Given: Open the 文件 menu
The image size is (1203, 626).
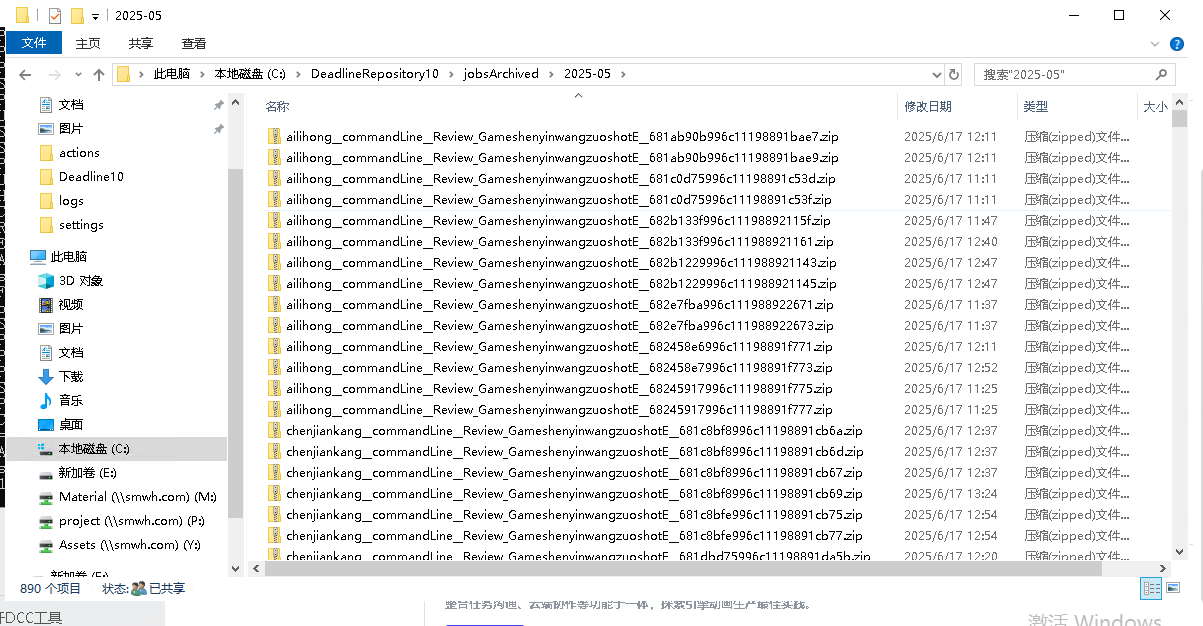Looking at the screenshot, I should [x=34, y=43].
